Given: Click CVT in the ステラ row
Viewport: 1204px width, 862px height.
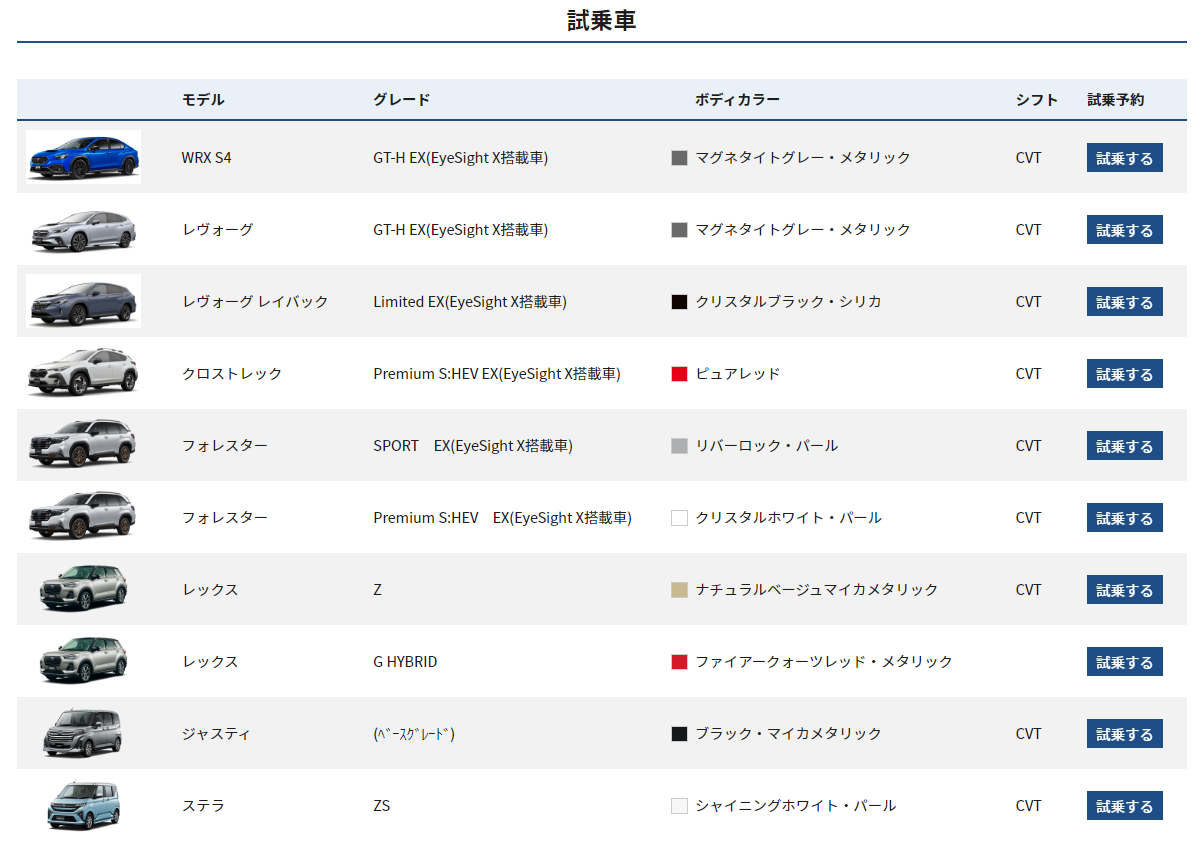Looking at the screenshot, I should [1029, 806].
